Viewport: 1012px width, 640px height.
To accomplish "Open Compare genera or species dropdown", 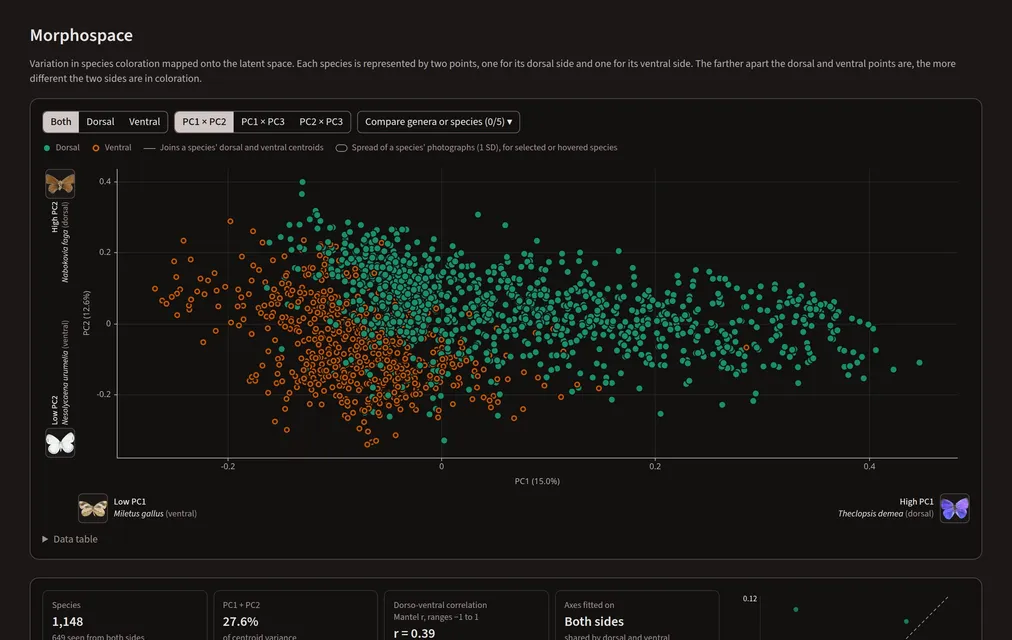I will tap(438, 122).
